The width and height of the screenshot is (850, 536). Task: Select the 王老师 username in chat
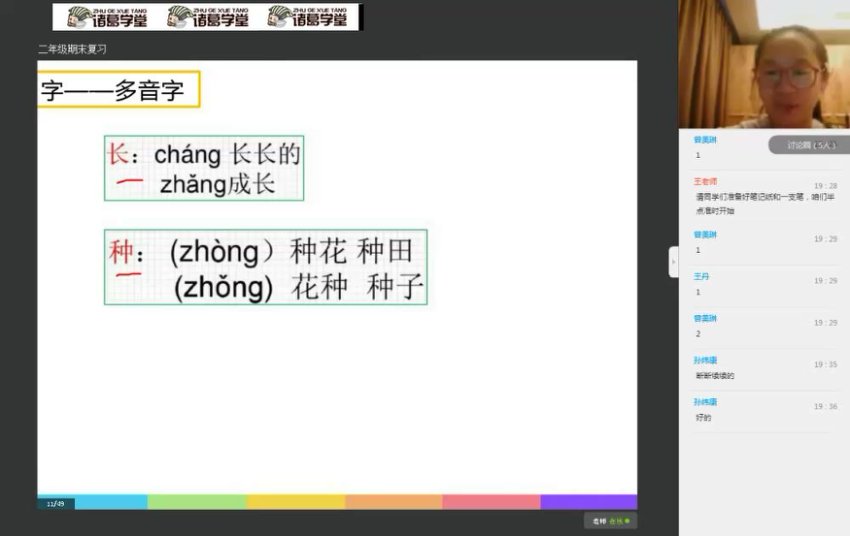(706, 182)
